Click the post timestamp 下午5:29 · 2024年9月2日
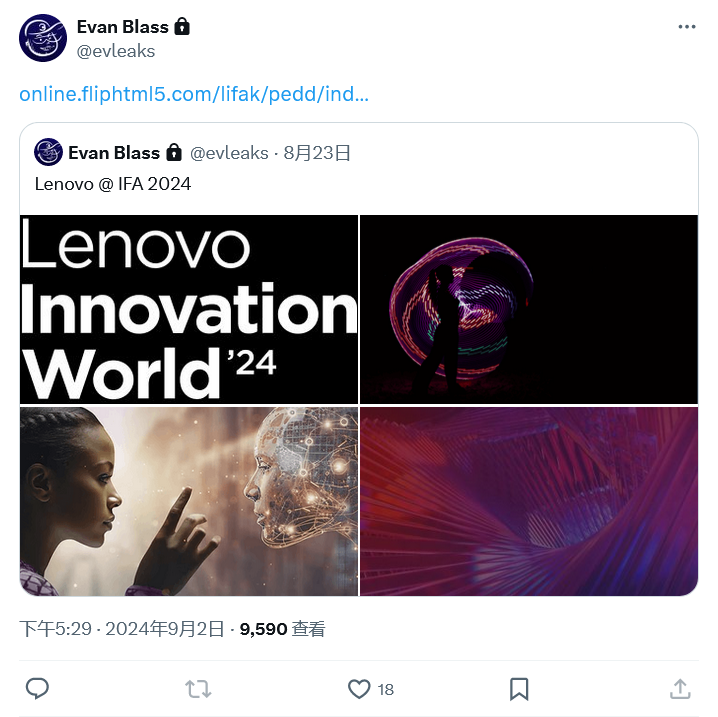718x717 pixels. click(x=123, y=629)
